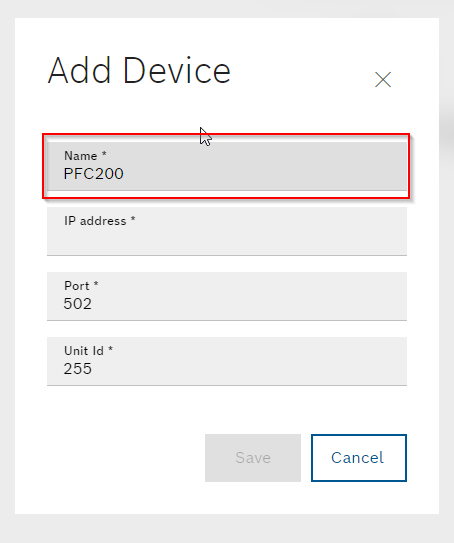The image size is (454, 543).
Task: Select the "Port" field label
Action: click(x=77, y=286)
